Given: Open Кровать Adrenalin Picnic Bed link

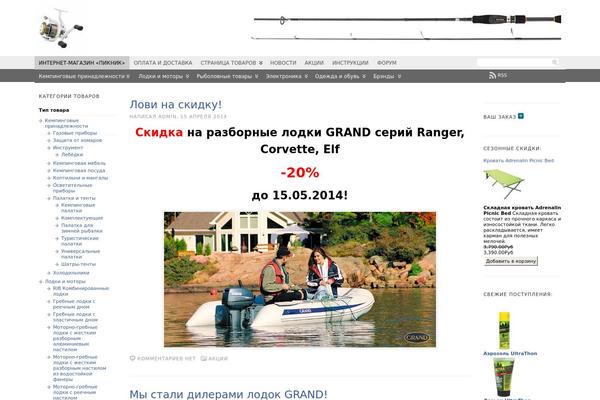Looking at the screenshot, I should pos(518,160).
